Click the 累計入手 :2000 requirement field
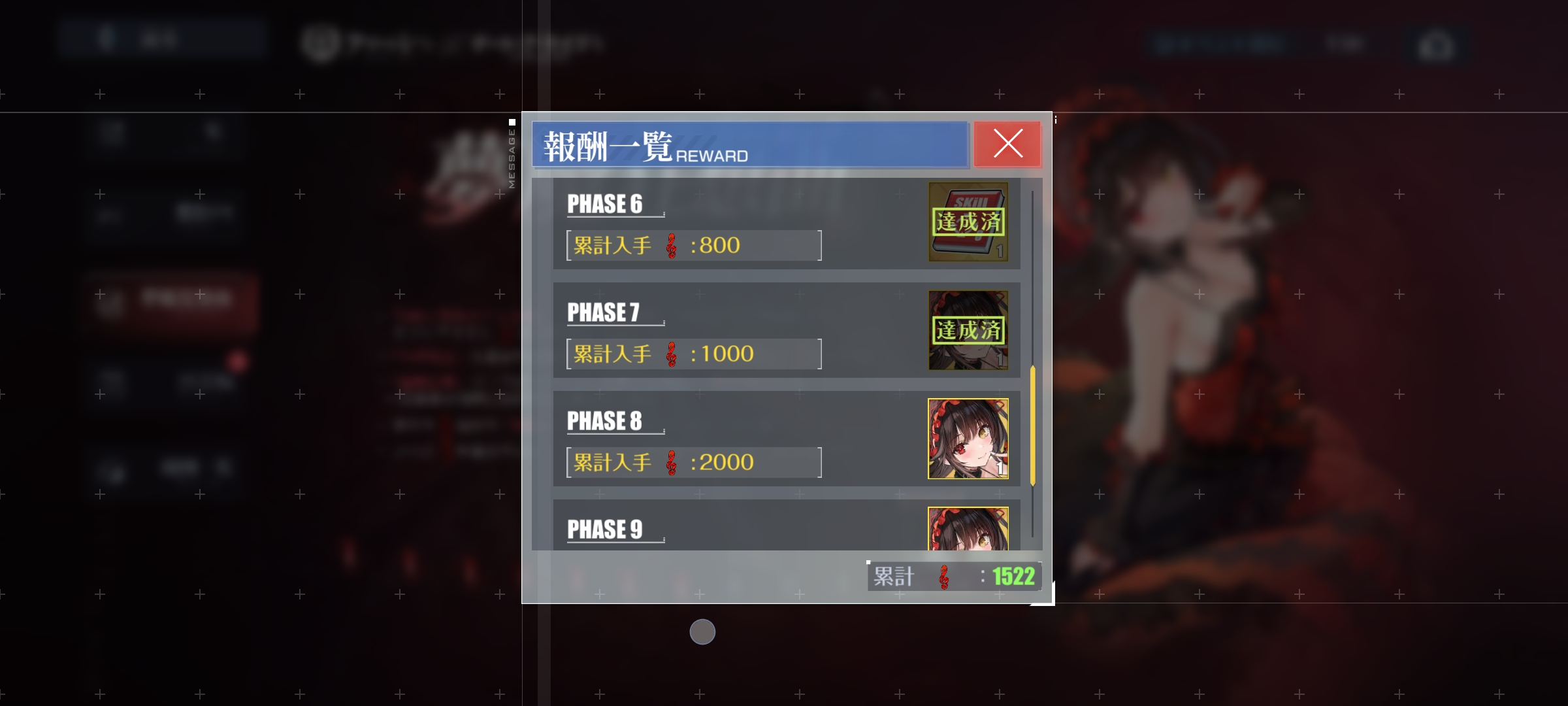This screenshot has height=706, width=1568. tap(694, 462)
